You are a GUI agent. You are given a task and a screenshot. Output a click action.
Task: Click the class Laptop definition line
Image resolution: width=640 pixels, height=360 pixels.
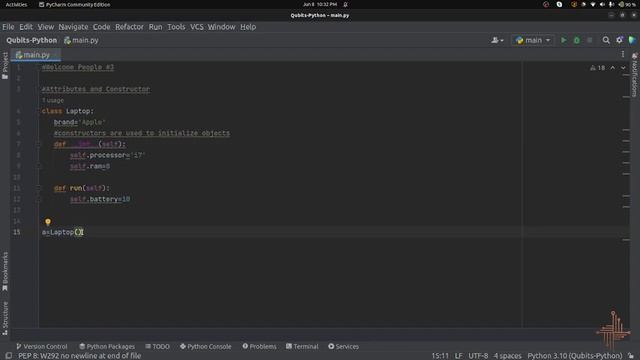tap(68, 111)
